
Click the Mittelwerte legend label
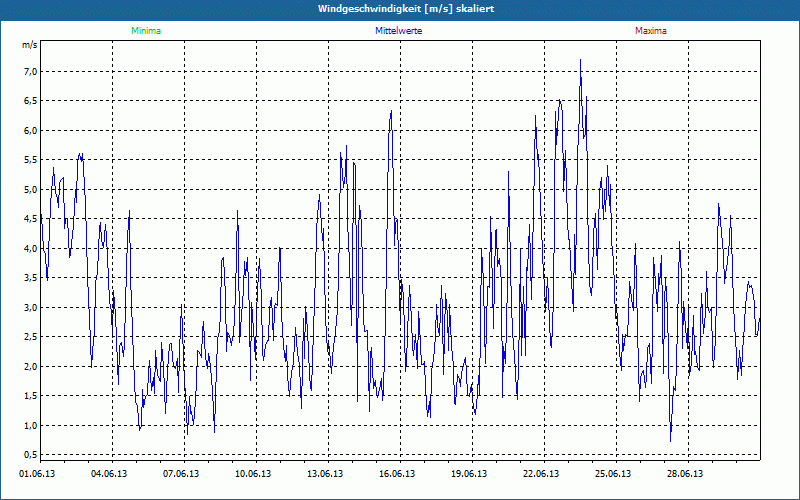[x=398, y=31]
